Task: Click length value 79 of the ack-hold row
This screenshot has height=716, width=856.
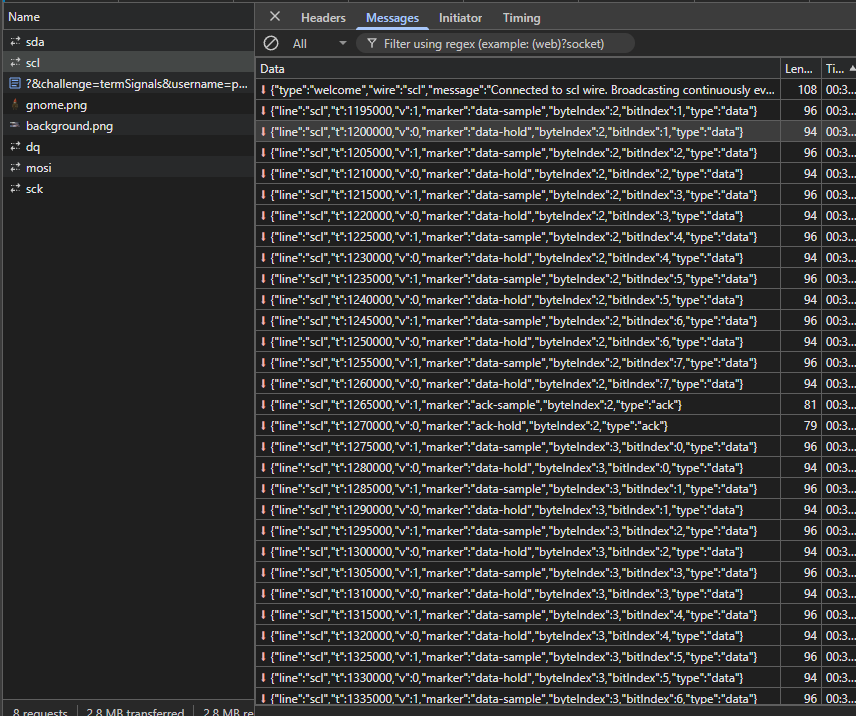Action: [810, 426]
